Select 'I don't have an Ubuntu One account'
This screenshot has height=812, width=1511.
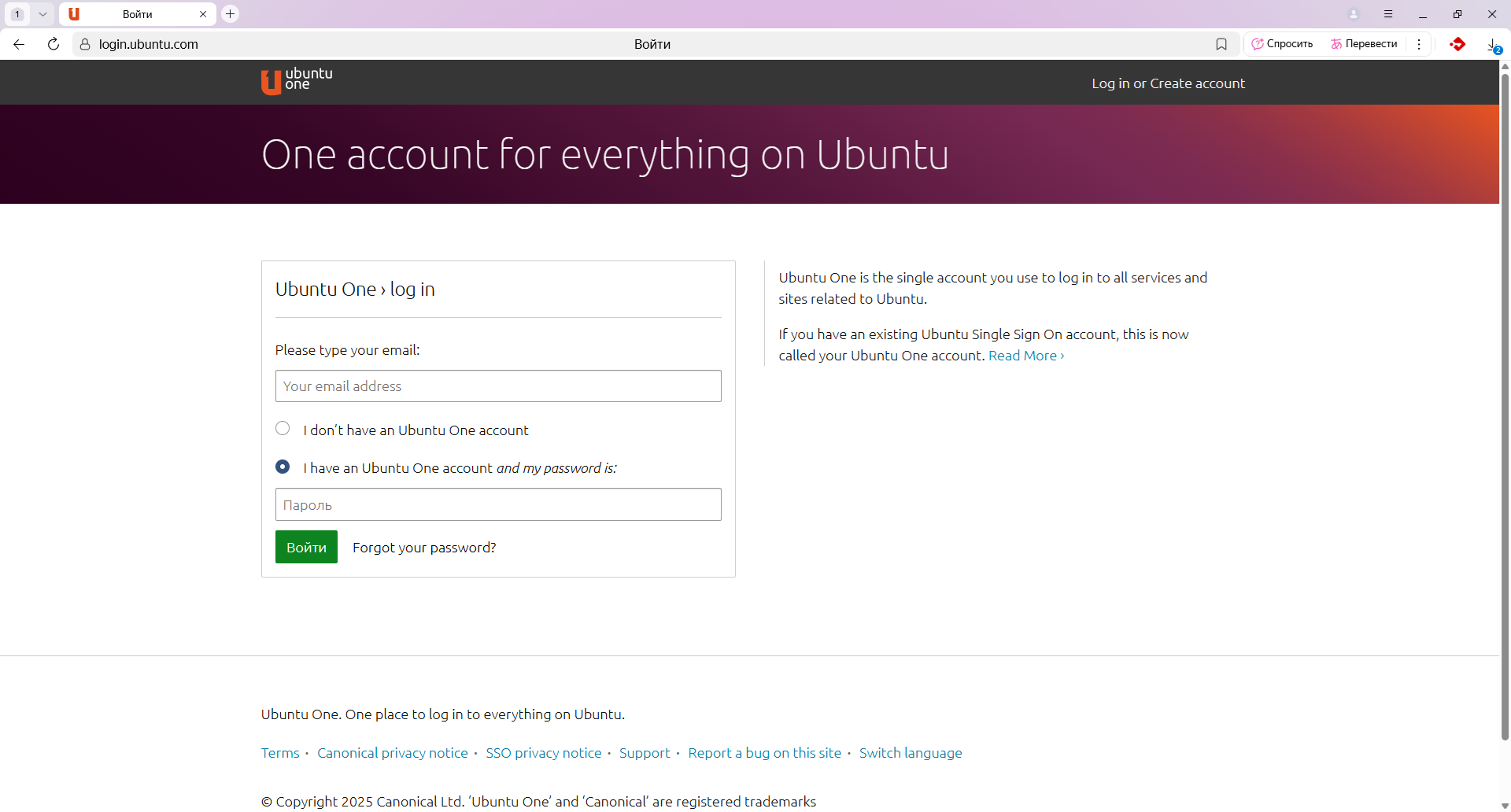(x=283, y=429)
